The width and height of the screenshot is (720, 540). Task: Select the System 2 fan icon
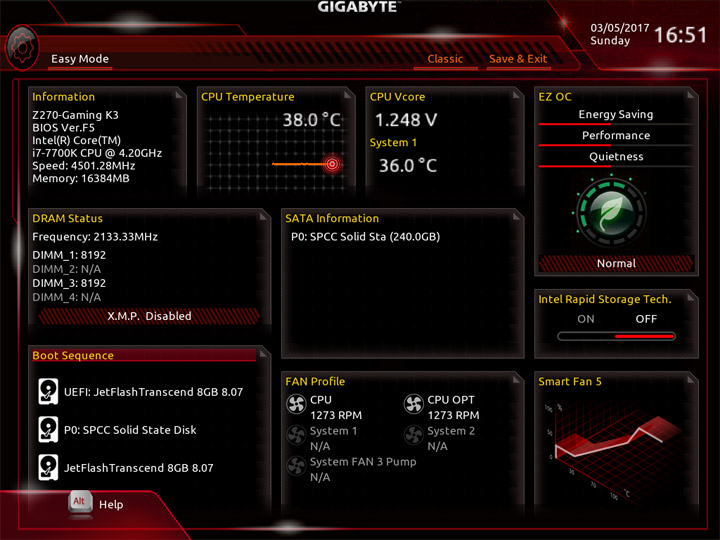(414, 435)
